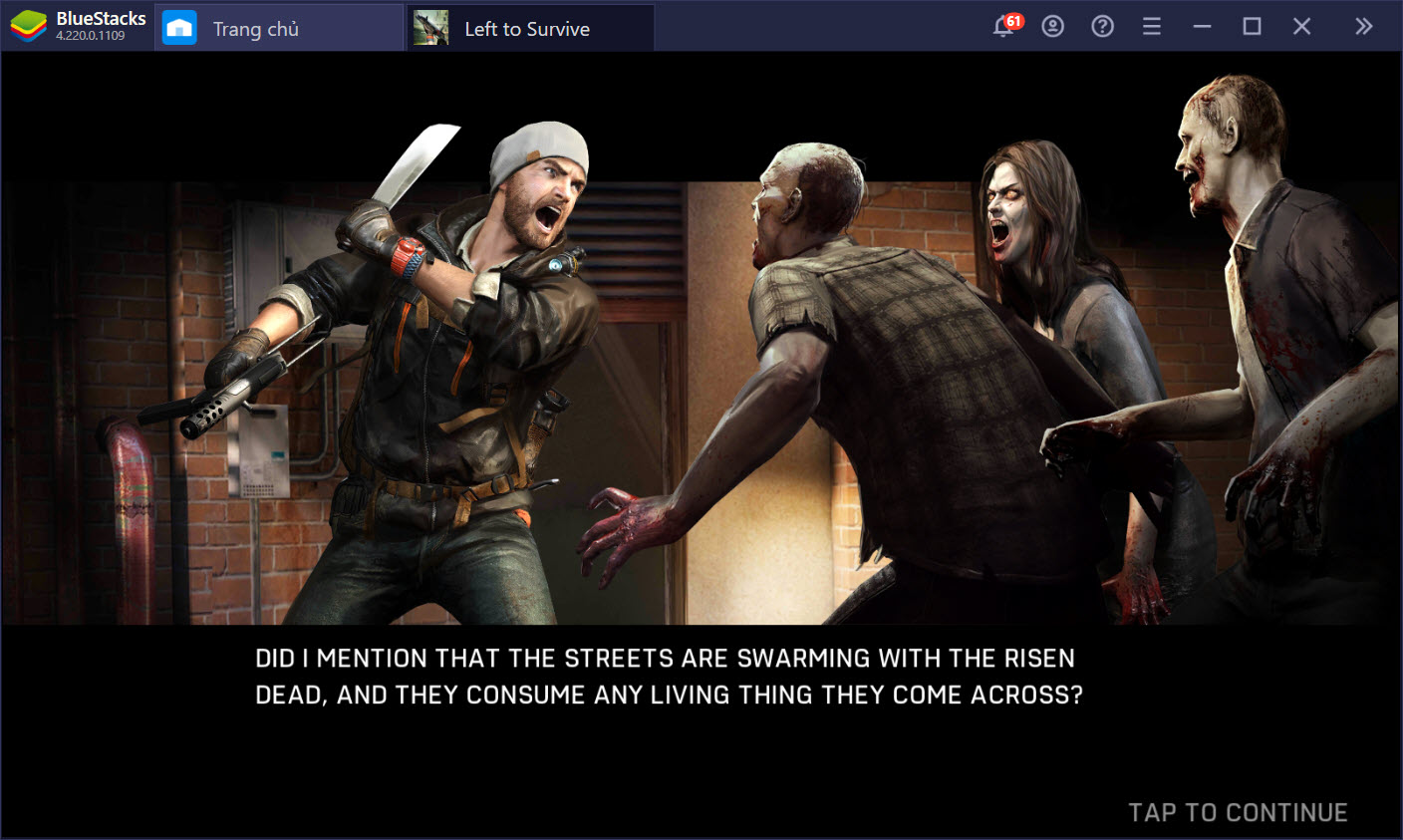Click the BlueStacks logo icon
Image resolution: width=1403 pixels, height=840 pixels.
[x=29, y=27]
